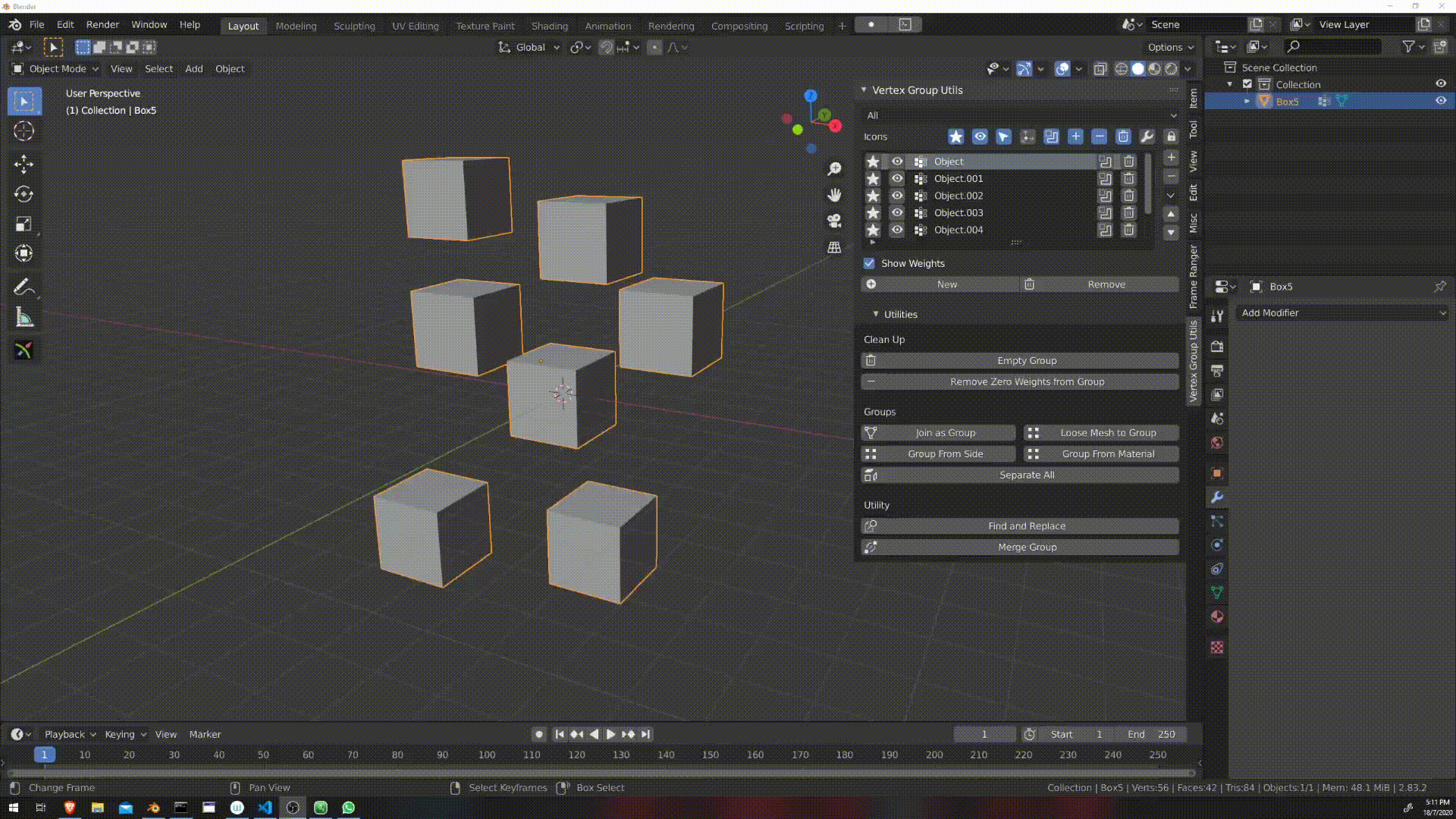Click Find and Replace button
1456x819 pixels.
(1020, 526)
